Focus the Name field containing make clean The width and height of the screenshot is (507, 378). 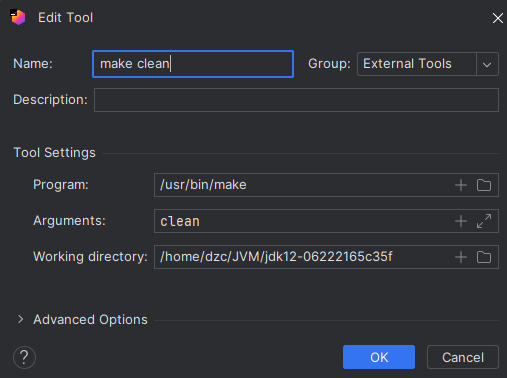[193, 64]
